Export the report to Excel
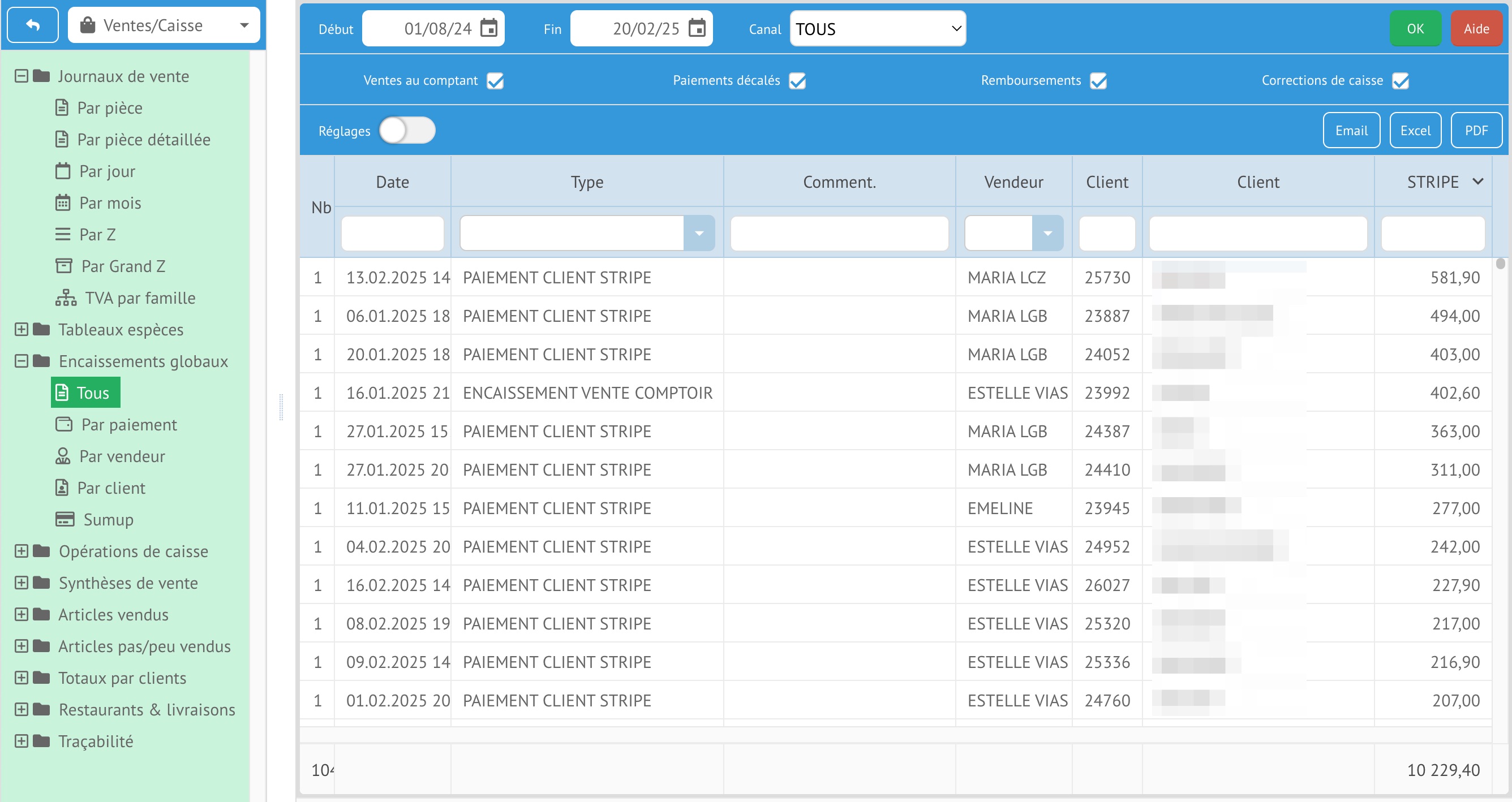The image size is (1512, 802). (x=1415, y=130)
